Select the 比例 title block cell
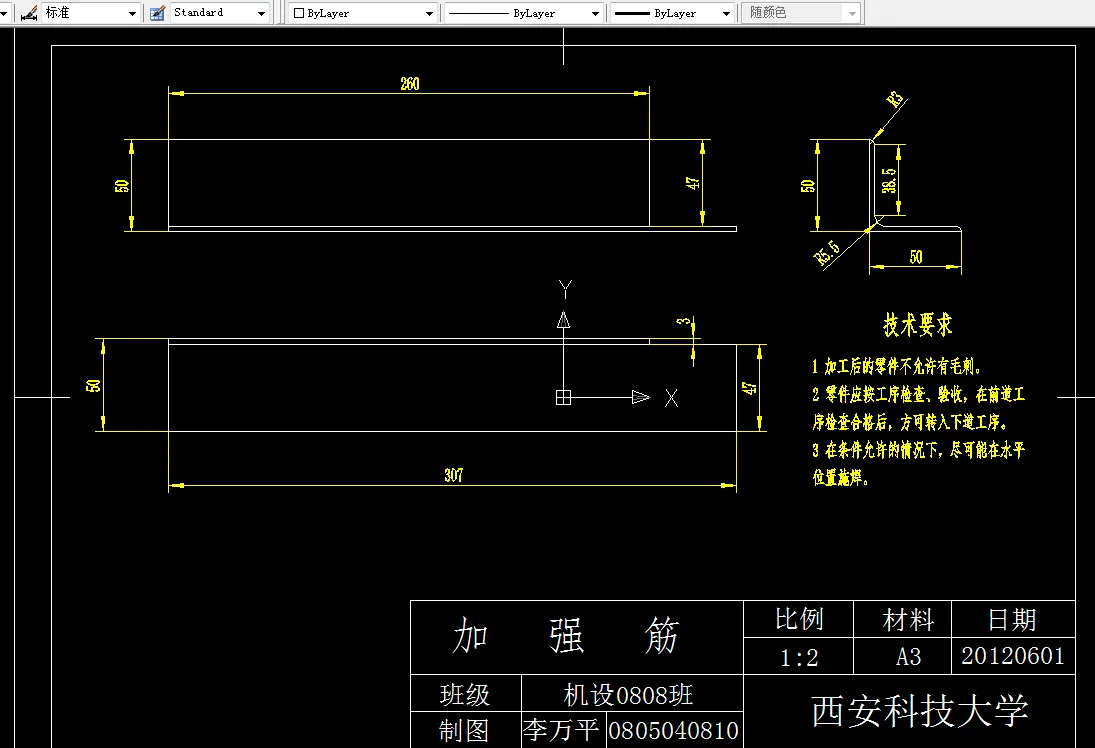This screenshot has height=748, width=1095. [x=800, y=619]
